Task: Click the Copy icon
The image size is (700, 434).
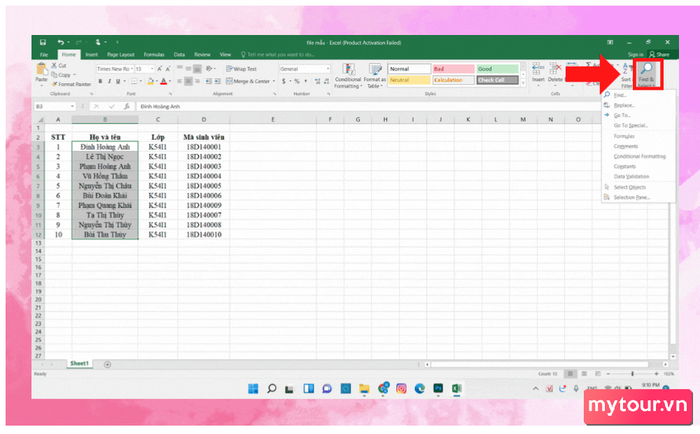Action: pos(54,75)
